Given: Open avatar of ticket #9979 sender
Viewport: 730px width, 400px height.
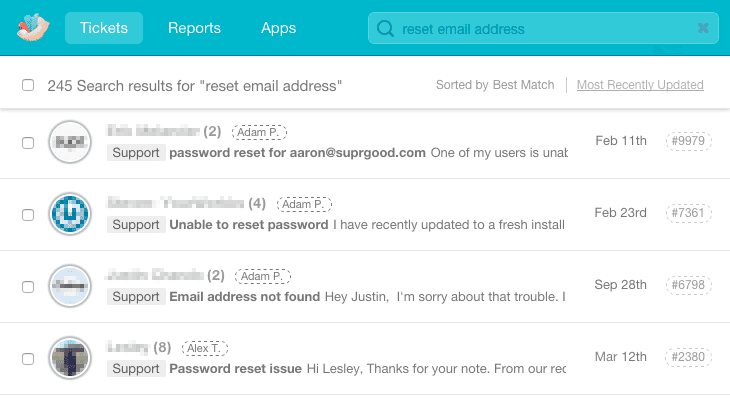Looking at the screenshot, I should coord(70,143).
